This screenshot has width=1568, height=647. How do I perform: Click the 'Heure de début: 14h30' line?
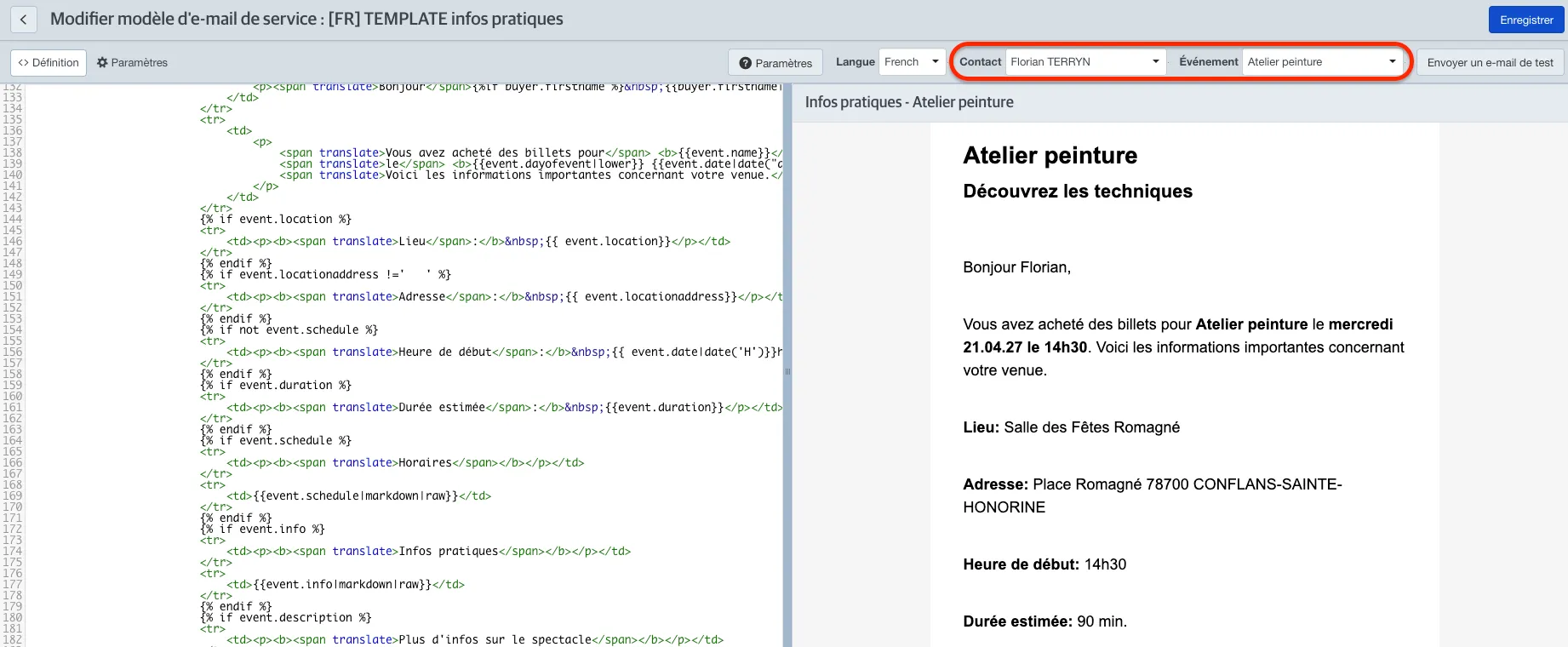pos(1044,564)
